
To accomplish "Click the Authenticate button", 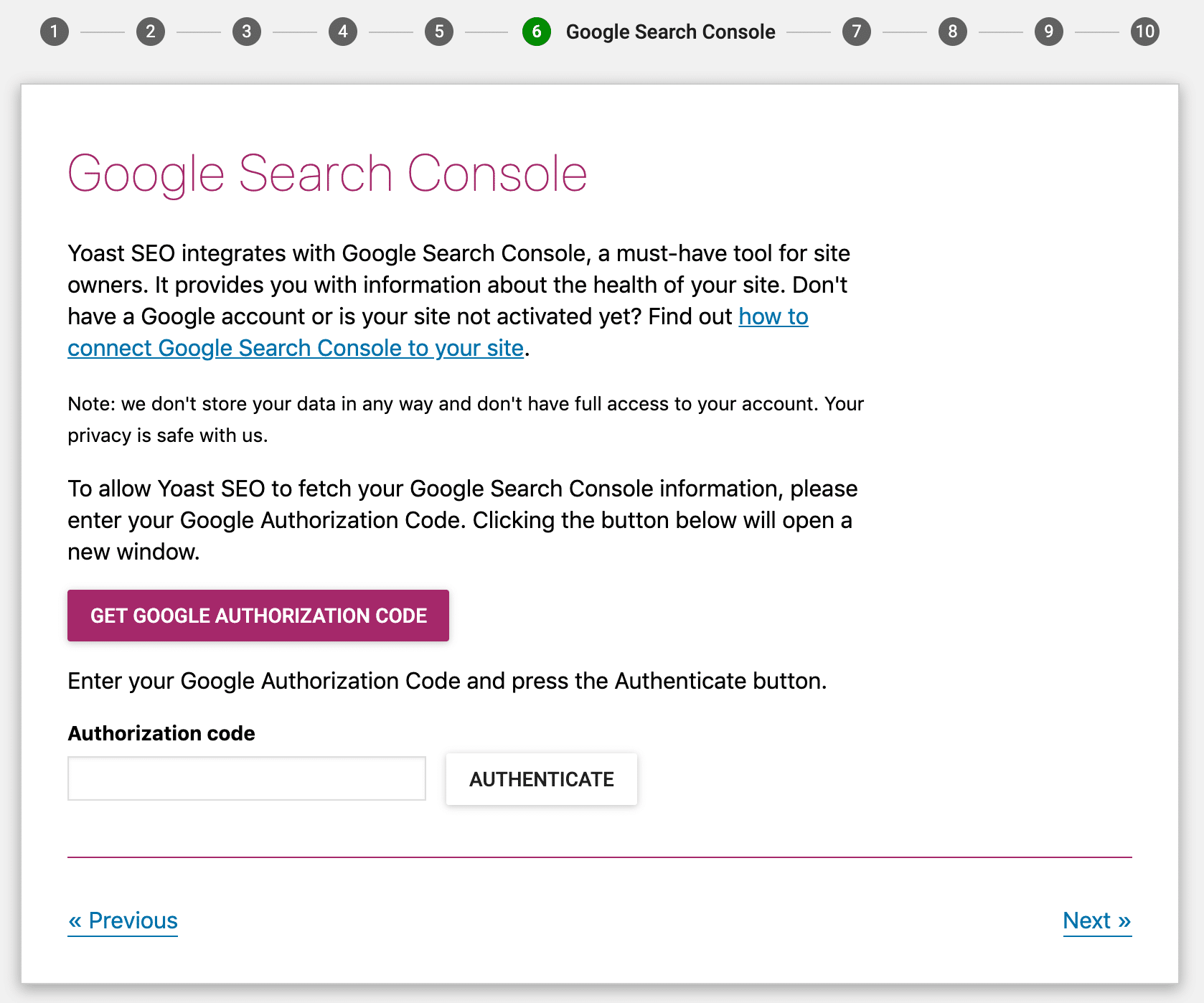I will pyautogui.click(x=541, y=779).
